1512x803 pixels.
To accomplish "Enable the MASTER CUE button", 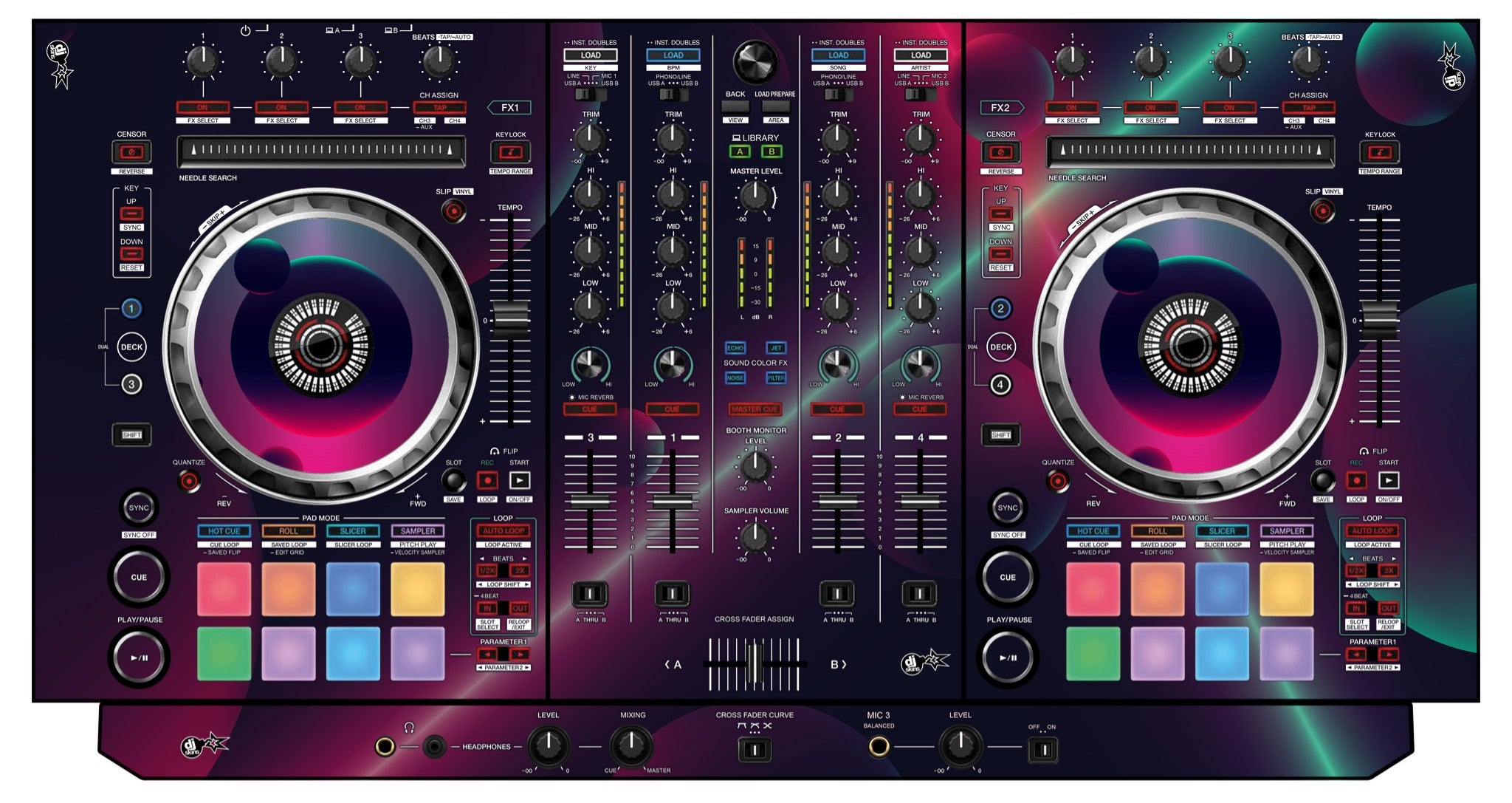I will point(755,409).
